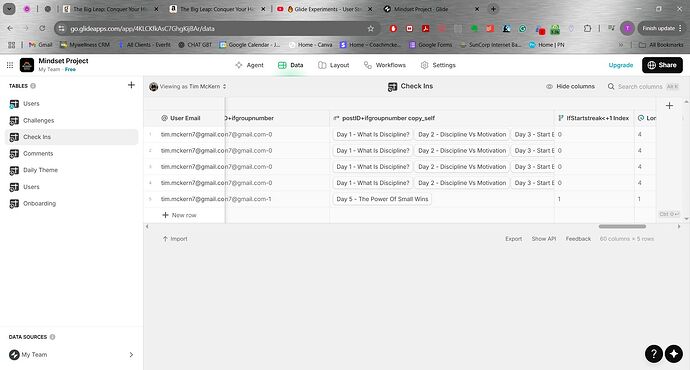
Task: Select the Check Ins table
Action: pyautogui.click(x=71, y=137)
